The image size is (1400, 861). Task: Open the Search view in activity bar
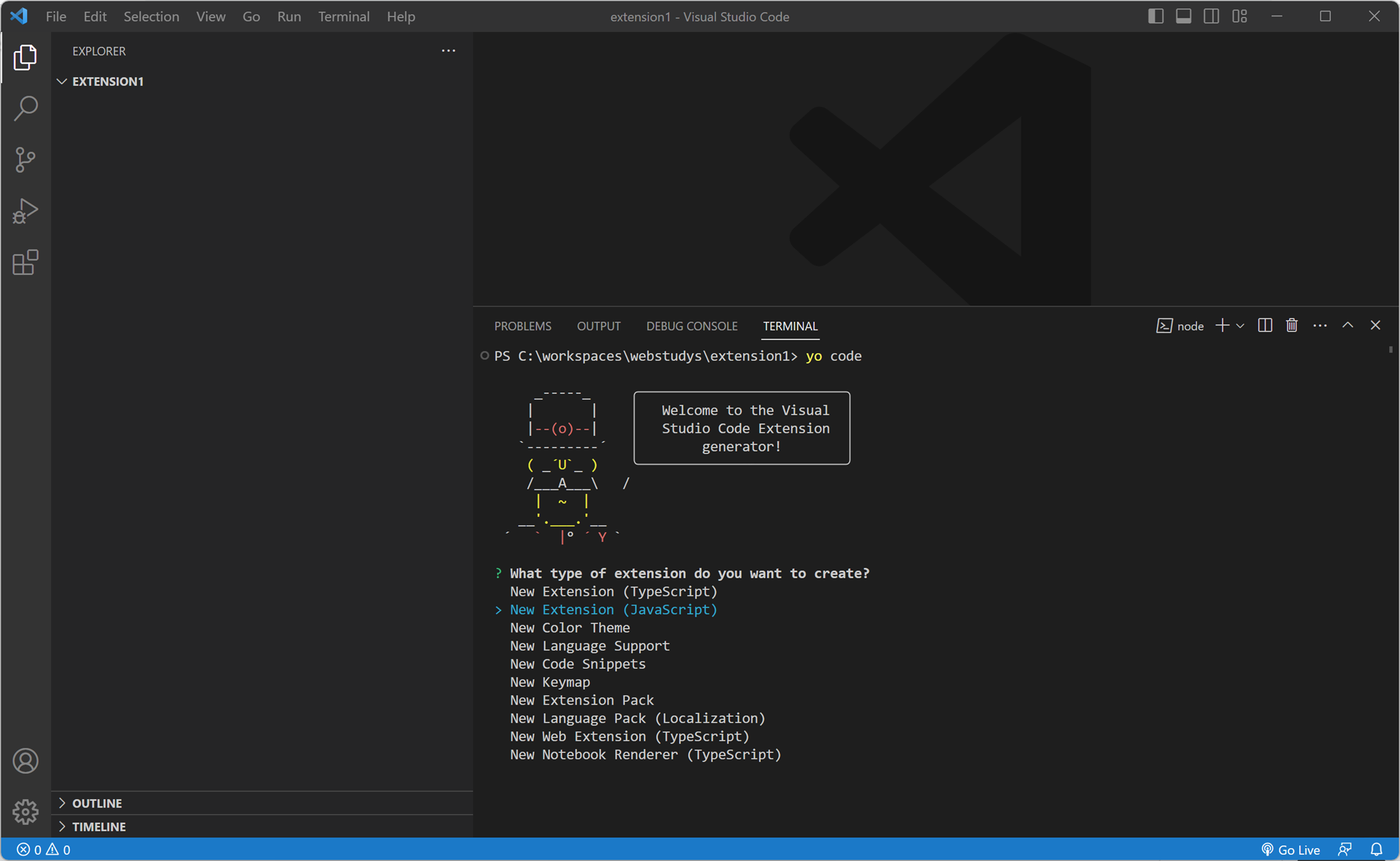[x=25, y=108]
